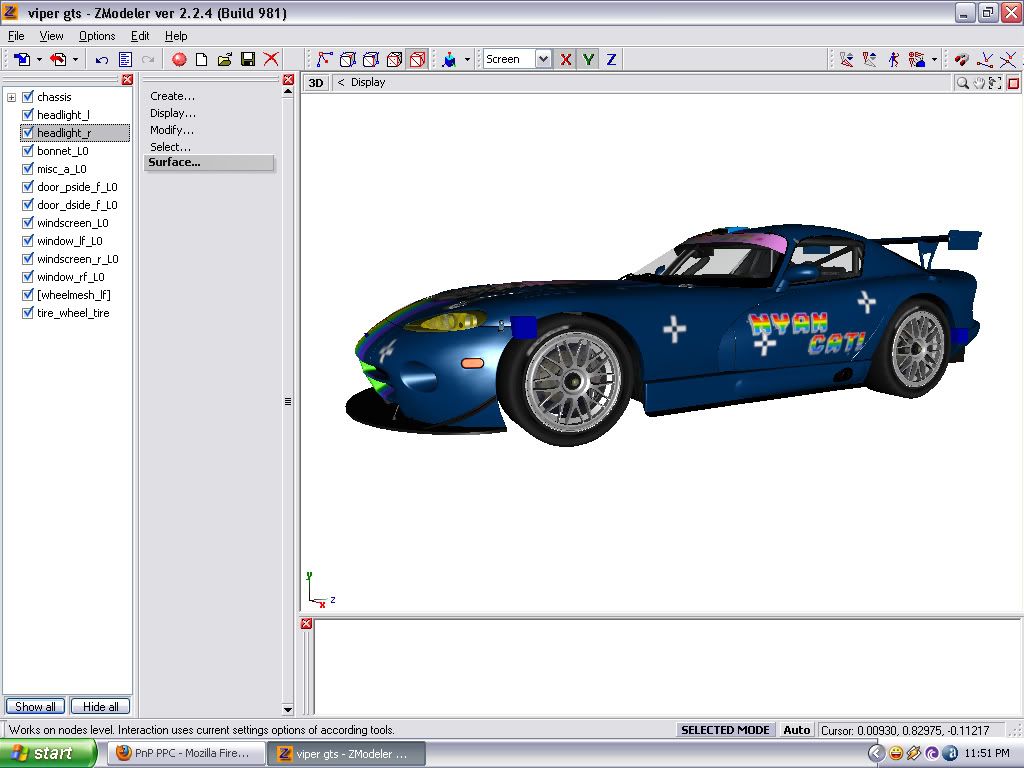
Task: Click the Save floppy disk icon
Action: coord(247,60)
